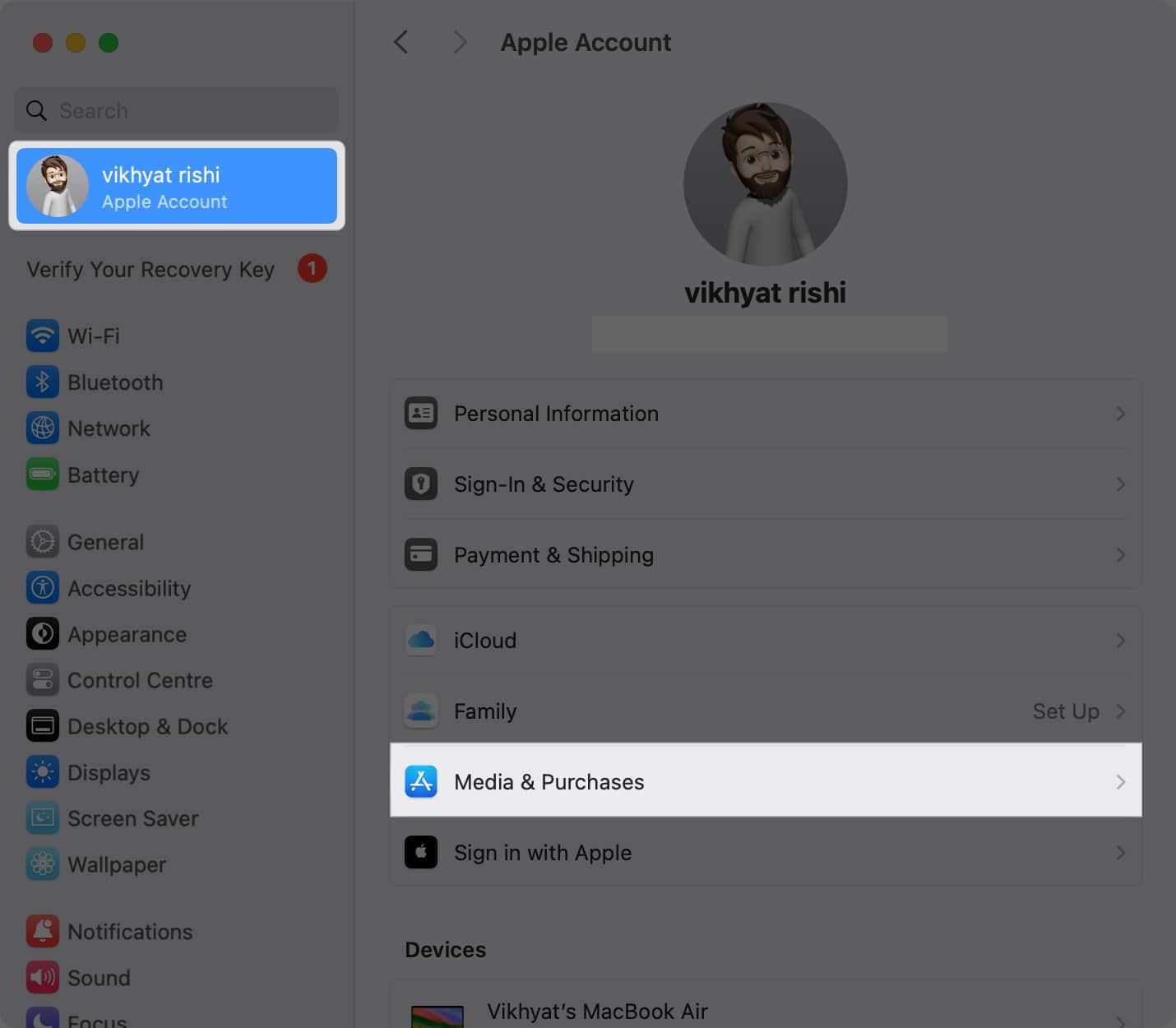Click the Sign in with Apple logo icon
1176x1028 pixels.
coord(421,853)
